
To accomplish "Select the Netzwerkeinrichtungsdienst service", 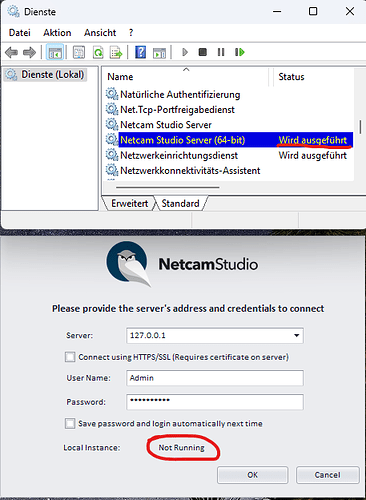I will point(179,155).
